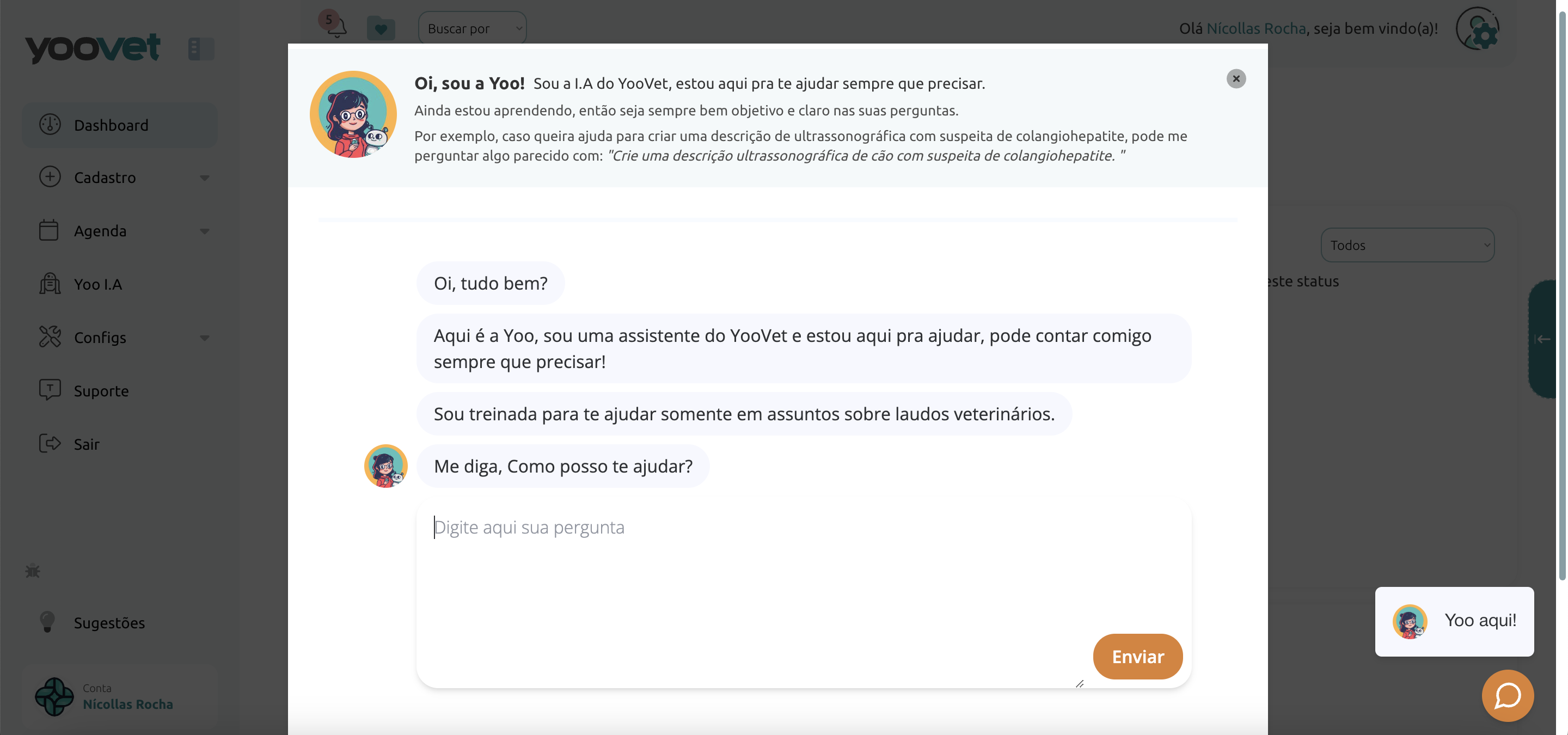Click the bug report icon
The height and width of the screenshot is (735, 1568).
point(33,571)
